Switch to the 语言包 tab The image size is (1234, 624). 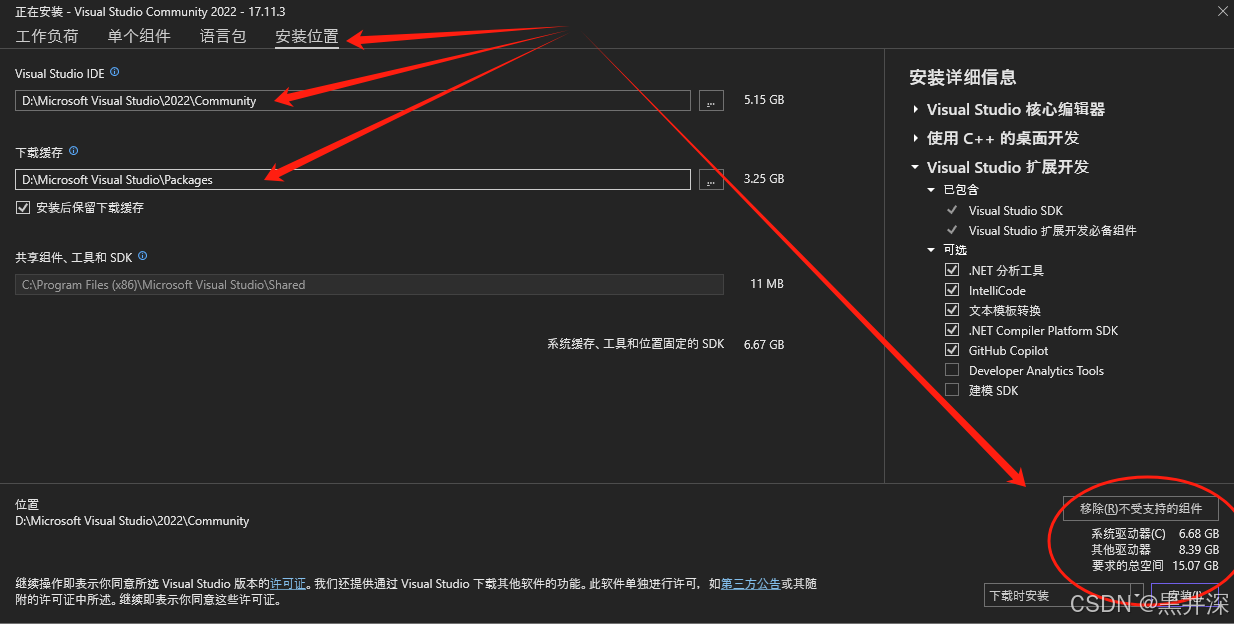(223, 36)
